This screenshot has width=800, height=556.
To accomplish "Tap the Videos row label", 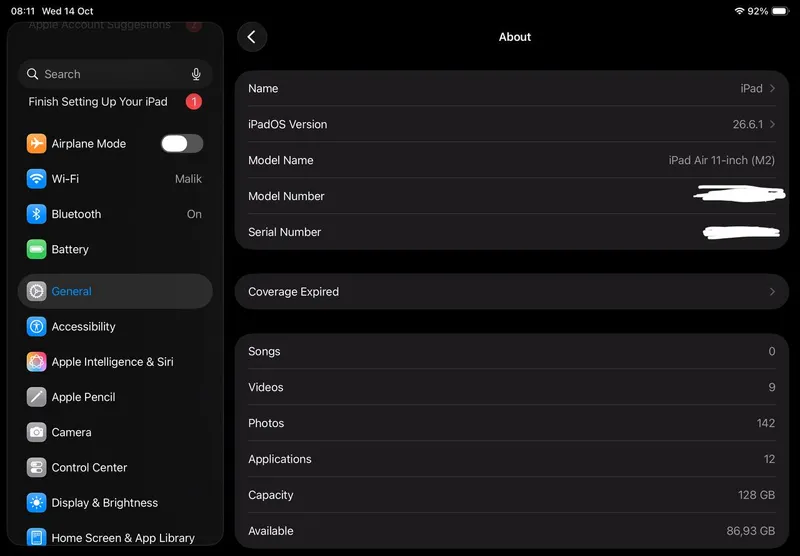I will click(x=266, y=387).
